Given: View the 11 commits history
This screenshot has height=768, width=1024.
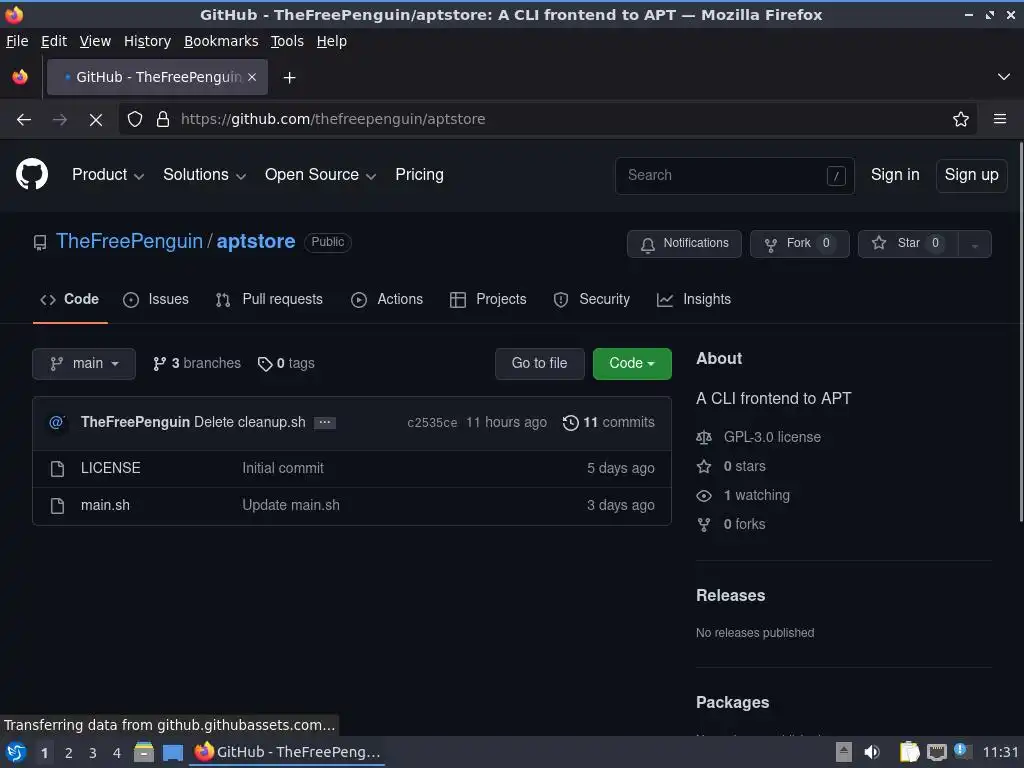Looking at the screenshot, I should click(x=609, y=423).
